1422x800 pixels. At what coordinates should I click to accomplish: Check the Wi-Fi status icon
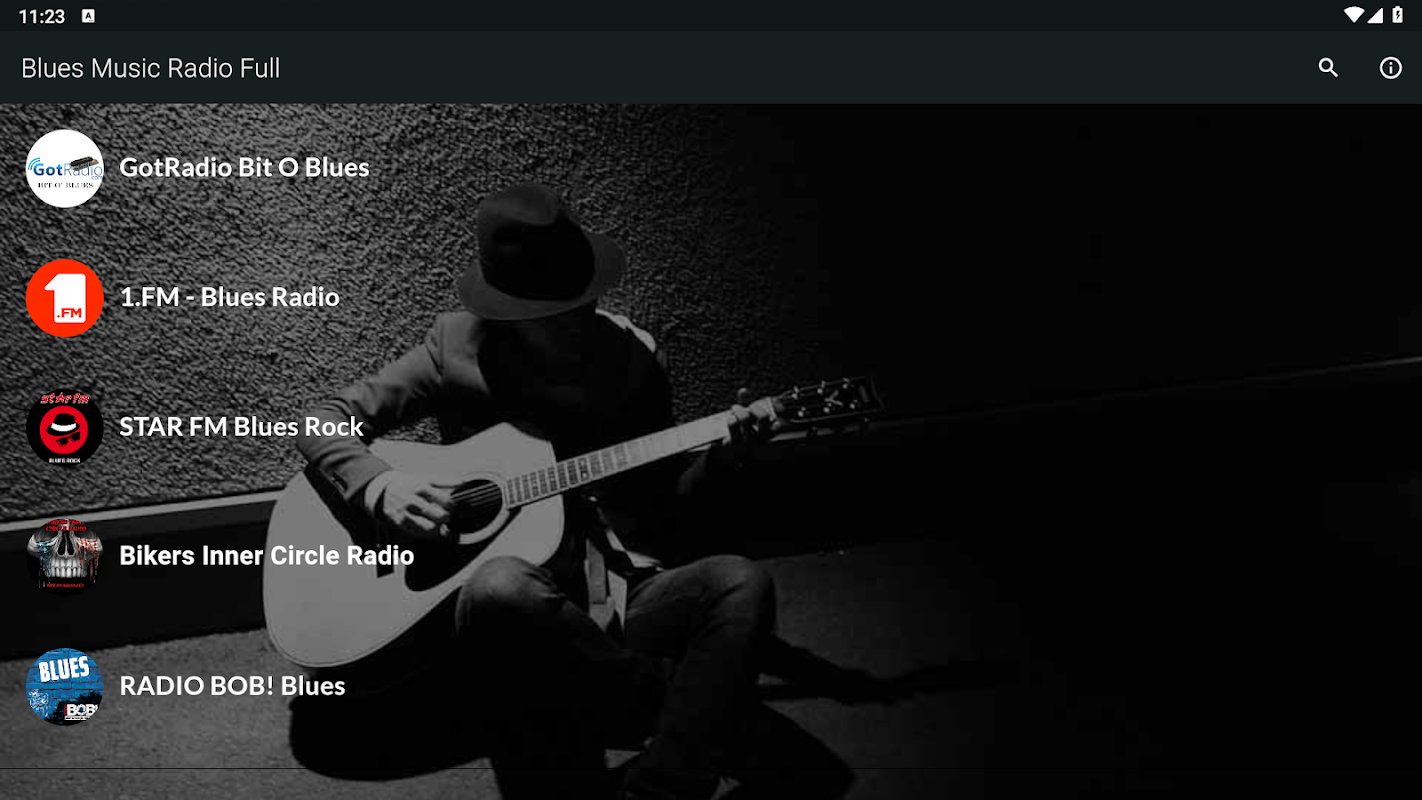pos(1353,15)
